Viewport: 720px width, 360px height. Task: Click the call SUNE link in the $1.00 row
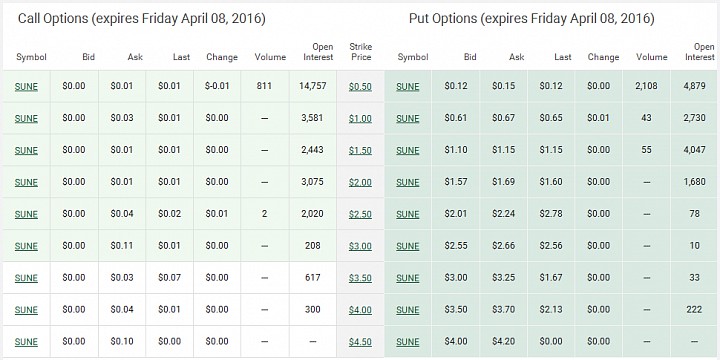point(26,118)
